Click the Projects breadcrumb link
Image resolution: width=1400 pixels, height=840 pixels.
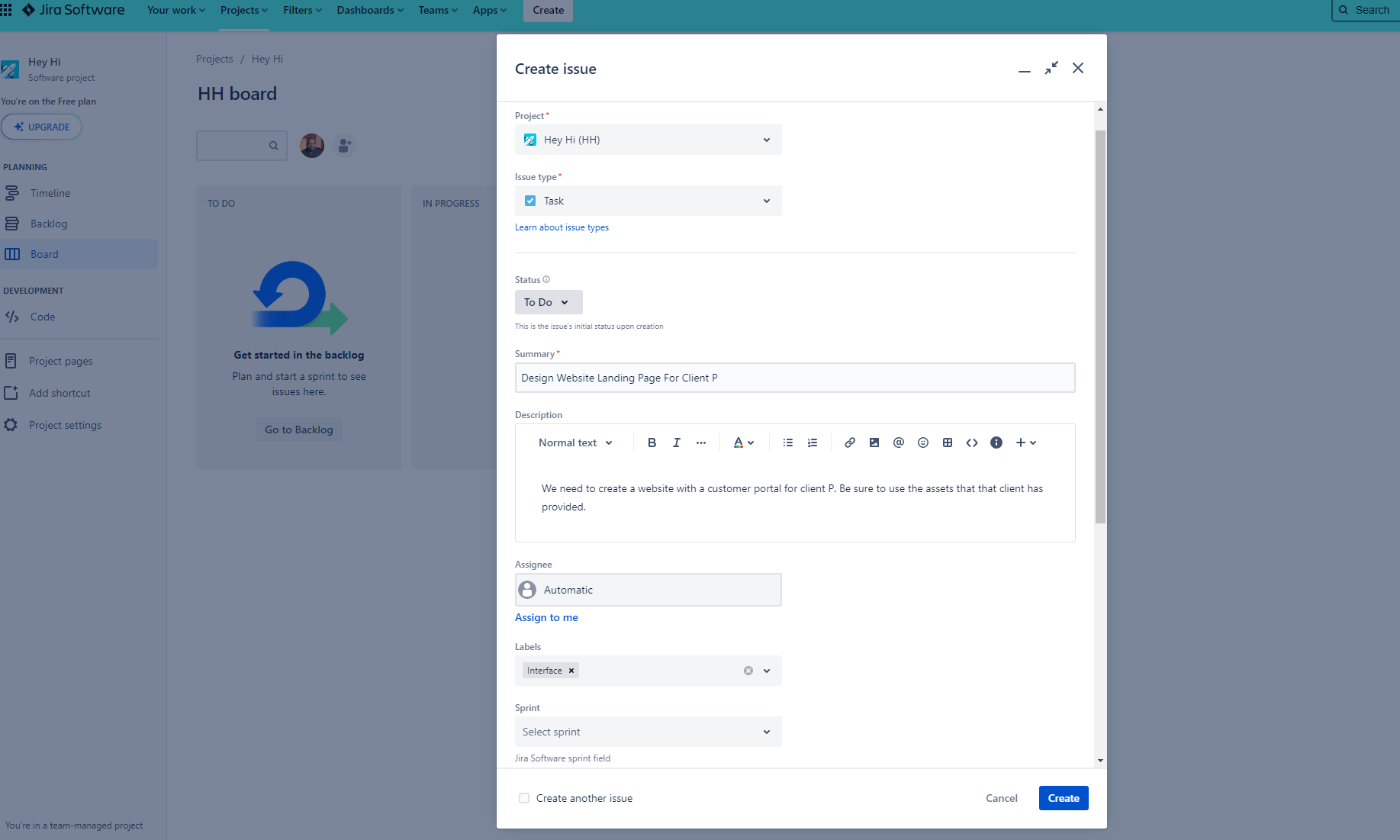214,59
